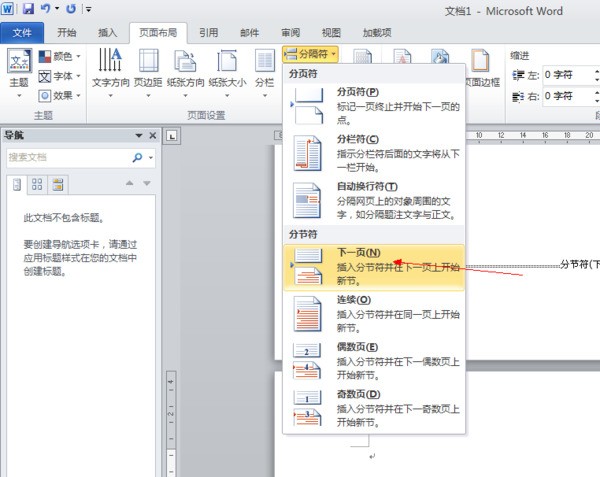Select 下一页(N) section break
Image resolution: width=600 pixels, height=477 pixels.
coord(374,267)
